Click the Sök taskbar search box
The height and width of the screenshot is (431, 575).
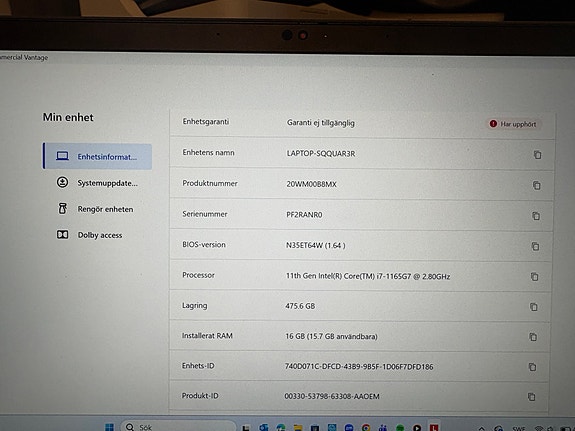178,427
